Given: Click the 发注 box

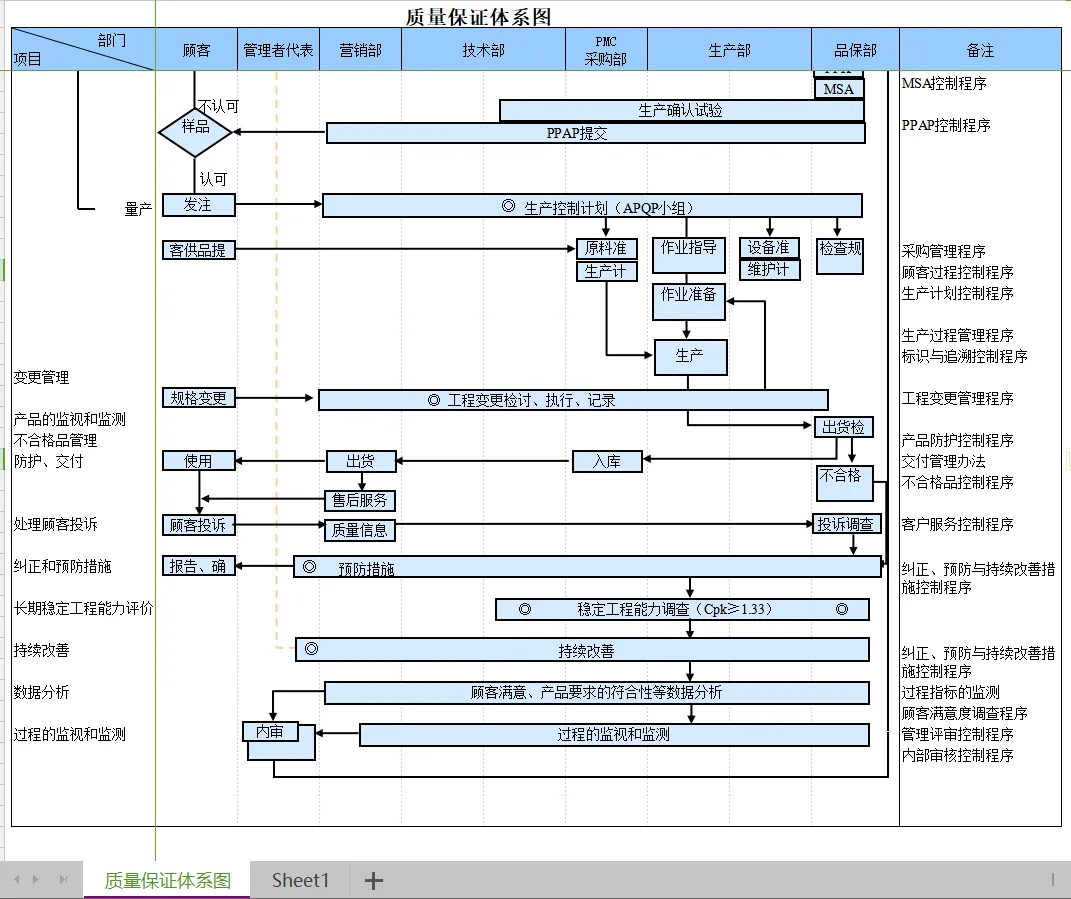Looking at the screenshot, I should (x=199, y=205).
